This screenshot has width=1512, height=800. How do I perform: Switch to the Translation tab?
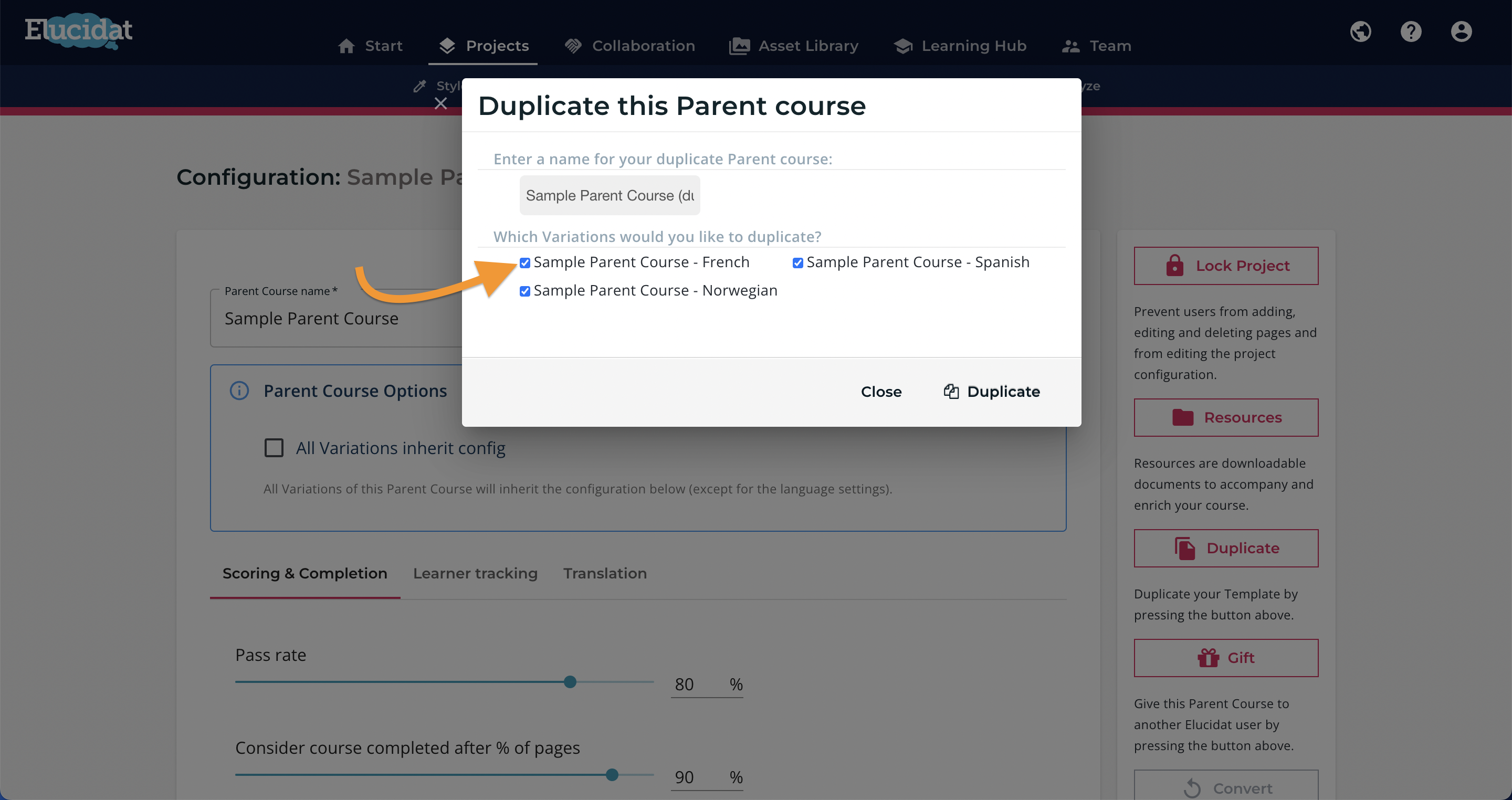click(x=605, y=573)
